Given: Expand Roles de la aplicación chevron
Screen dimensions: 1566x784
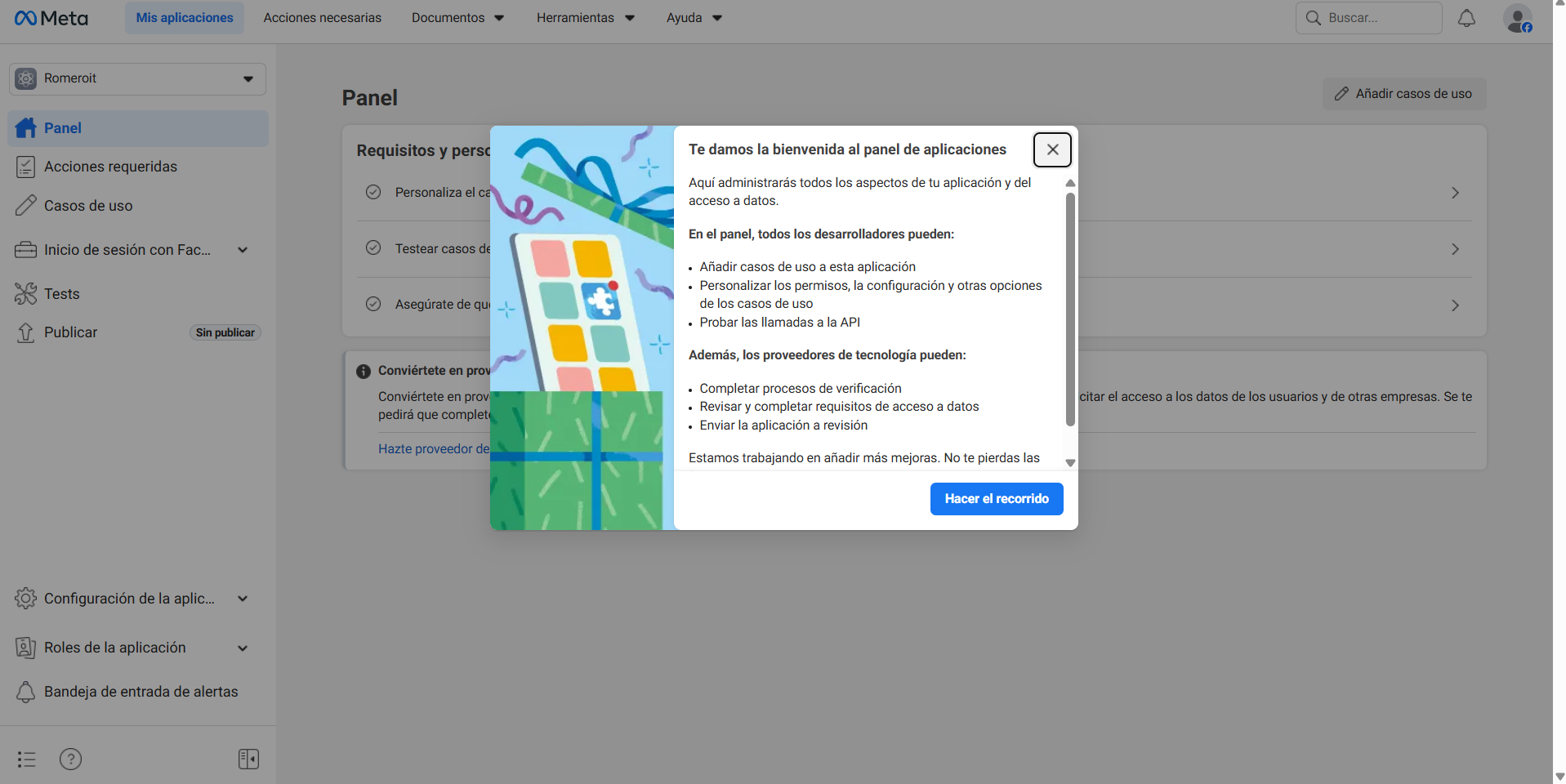Looking at the screenshot, I should pos(243,648).
